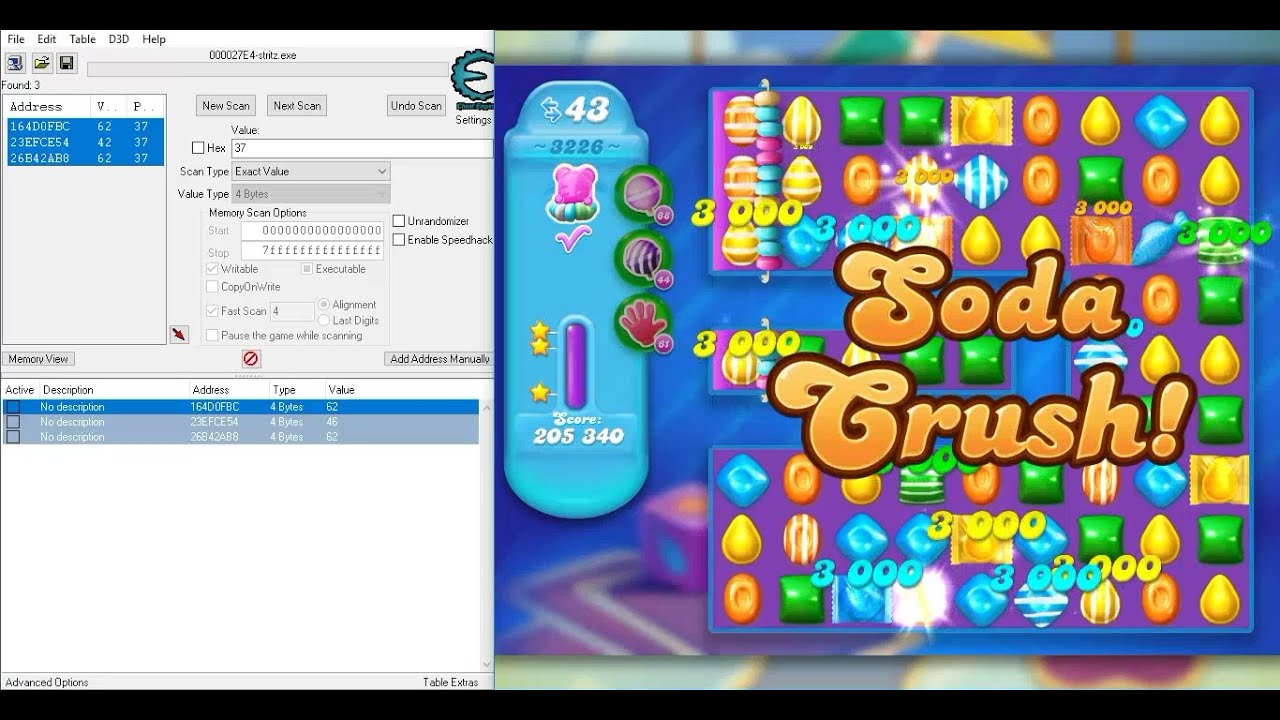
Task: Toggle the Hex checkbox
Action: tap(198, 148)
